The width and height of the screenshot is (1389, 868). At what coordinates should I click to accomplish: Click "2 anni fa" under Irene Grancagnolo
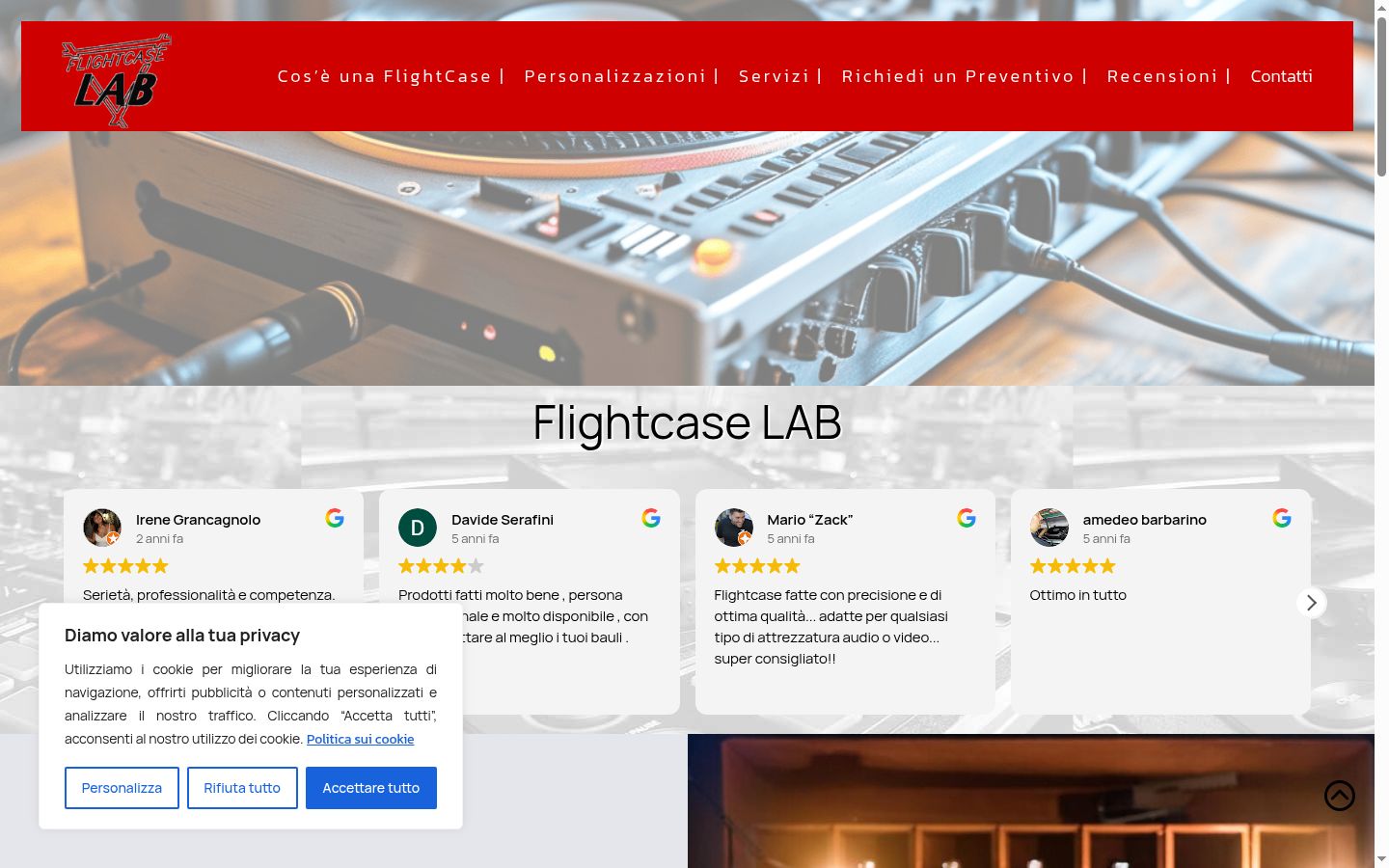click(x=159, y=539)
